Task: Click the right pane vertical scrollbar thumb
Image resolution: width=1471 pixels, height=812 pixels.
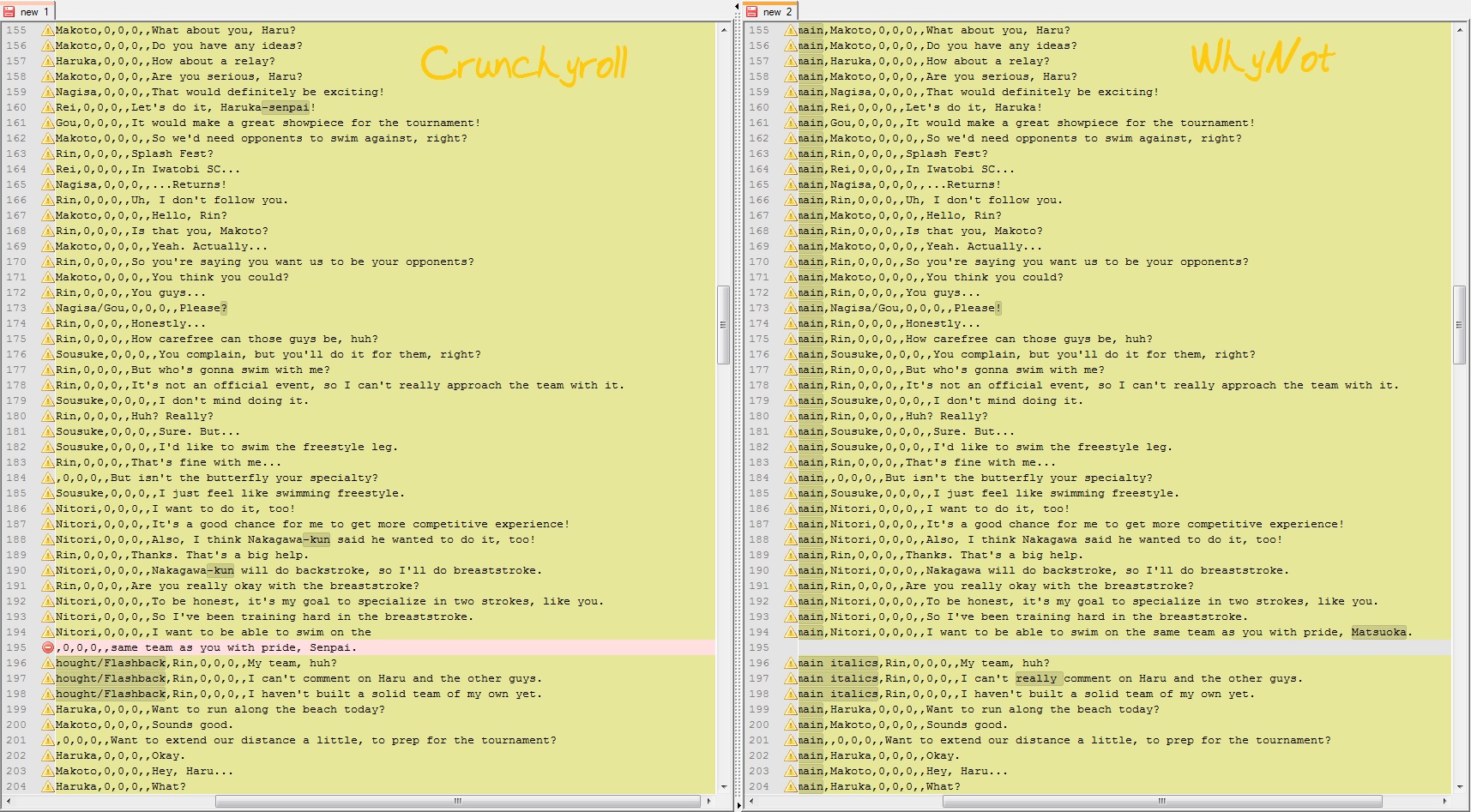Action: [x=1460, y=325]
